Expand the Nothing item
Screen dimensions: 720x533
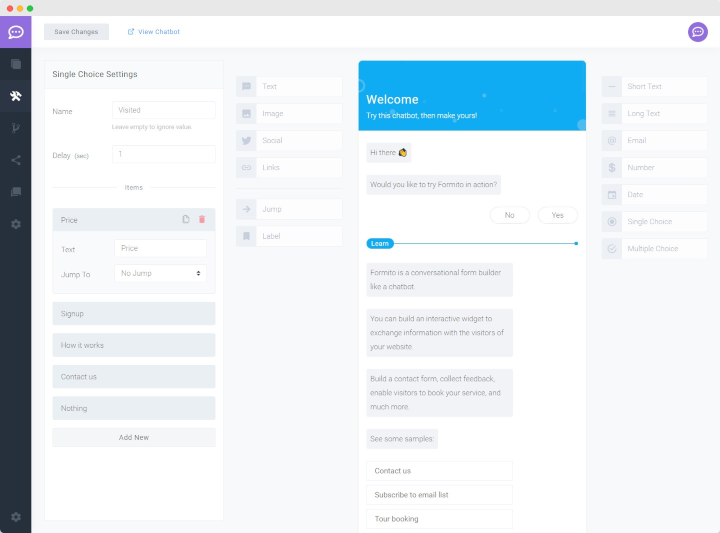tap(134, 408)
